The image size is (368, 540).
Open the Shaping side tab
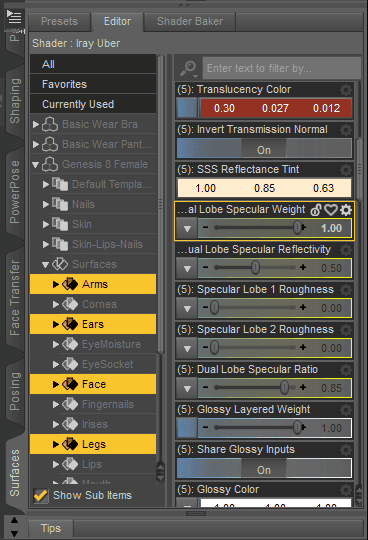tap(15, 101)
